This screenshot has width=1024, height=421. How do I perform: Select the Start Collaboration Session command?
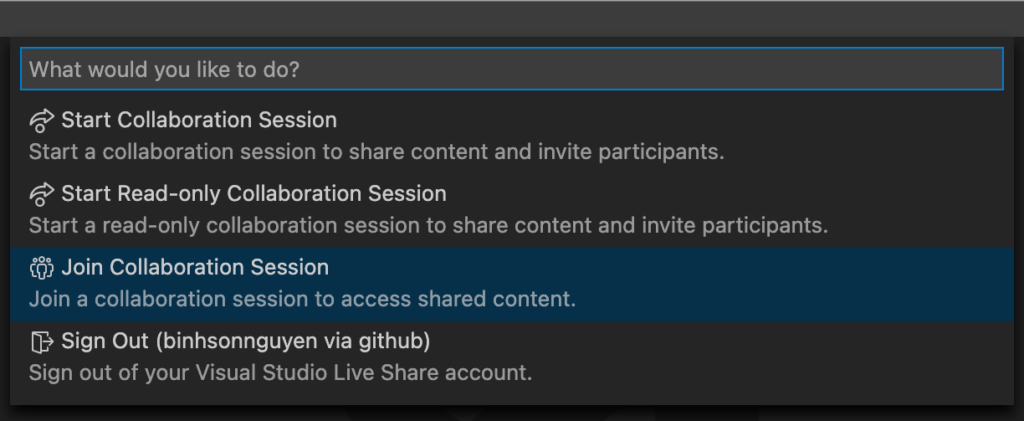click(511, 137)
